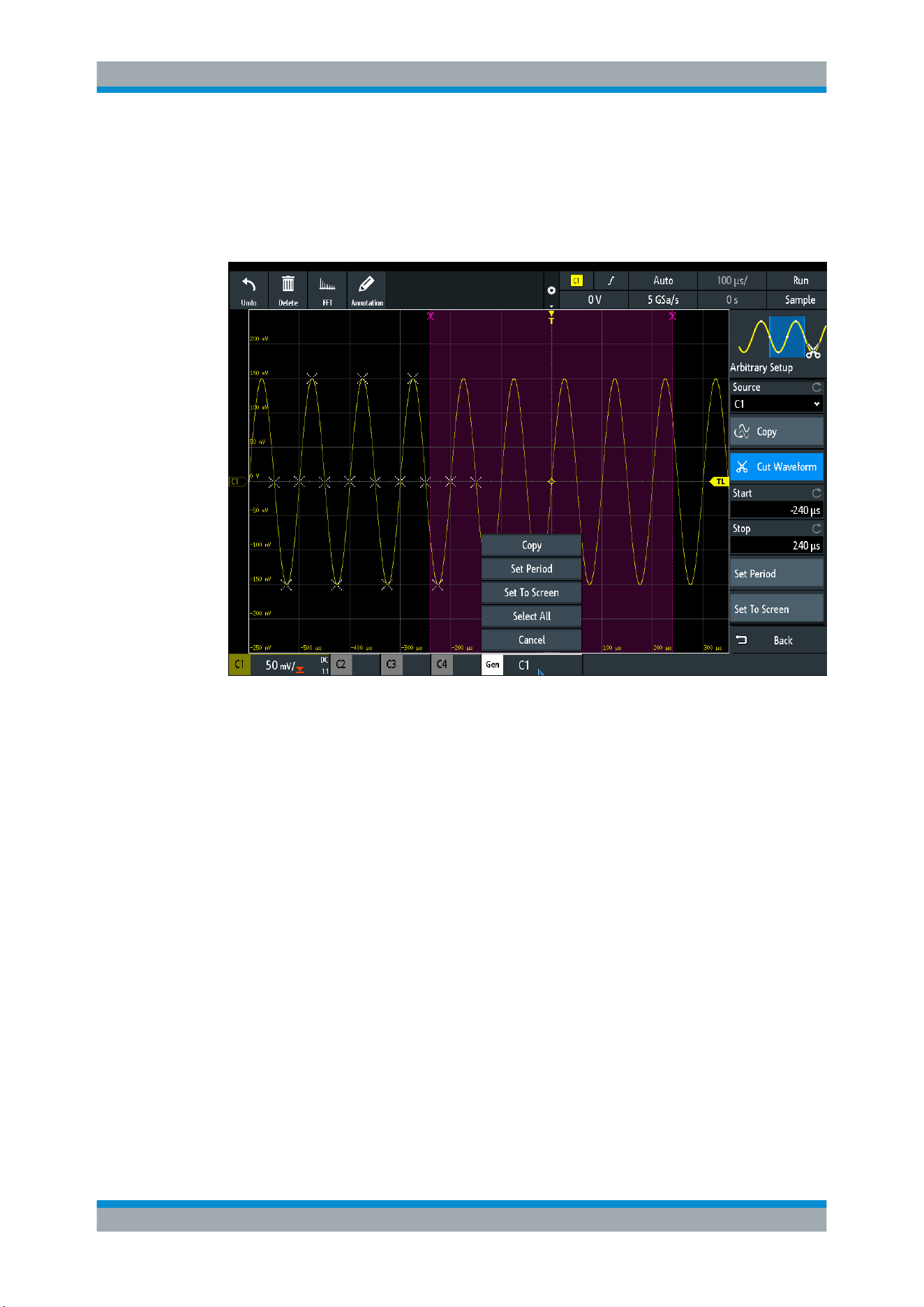Viewport: 924px width, 1307px height.
Task: Click the yellow C1 trigger source badge
Action: coord(576,281)
